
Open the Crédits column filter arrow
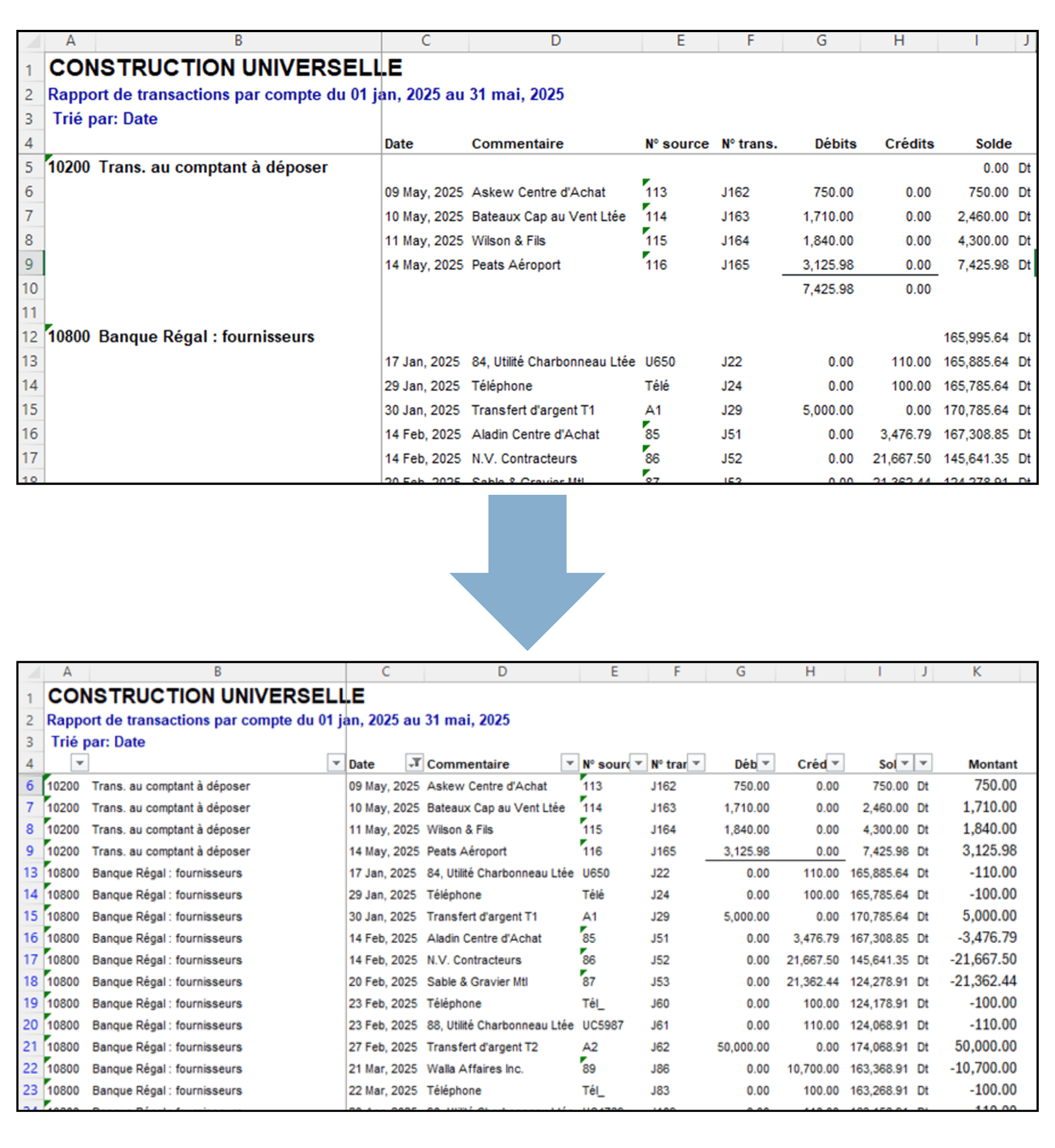click(835, 762)
